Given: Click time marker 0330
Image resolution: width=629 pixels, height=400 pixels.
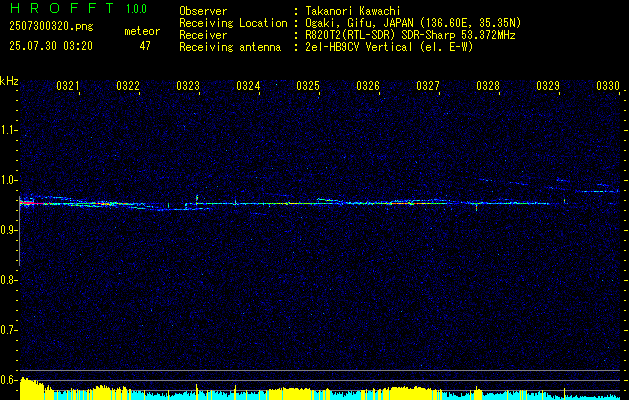Looking at the screenshot, I should pos(608,86).
